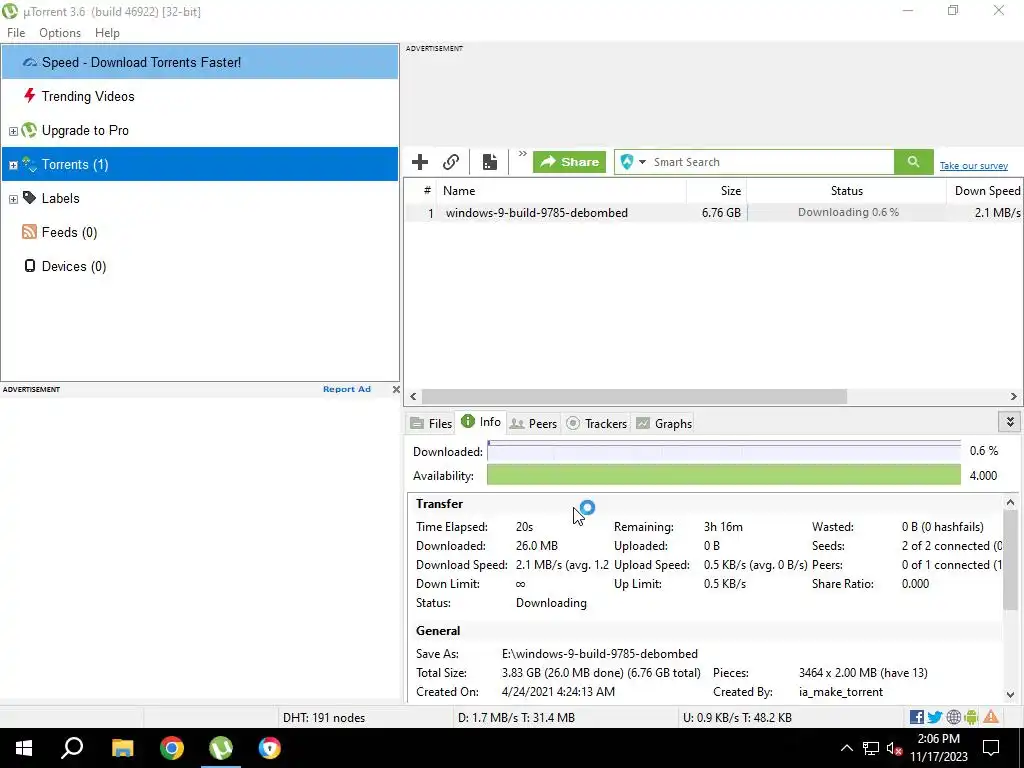
Task: Click the Report Ad link
Action: (x=347, y=389)
